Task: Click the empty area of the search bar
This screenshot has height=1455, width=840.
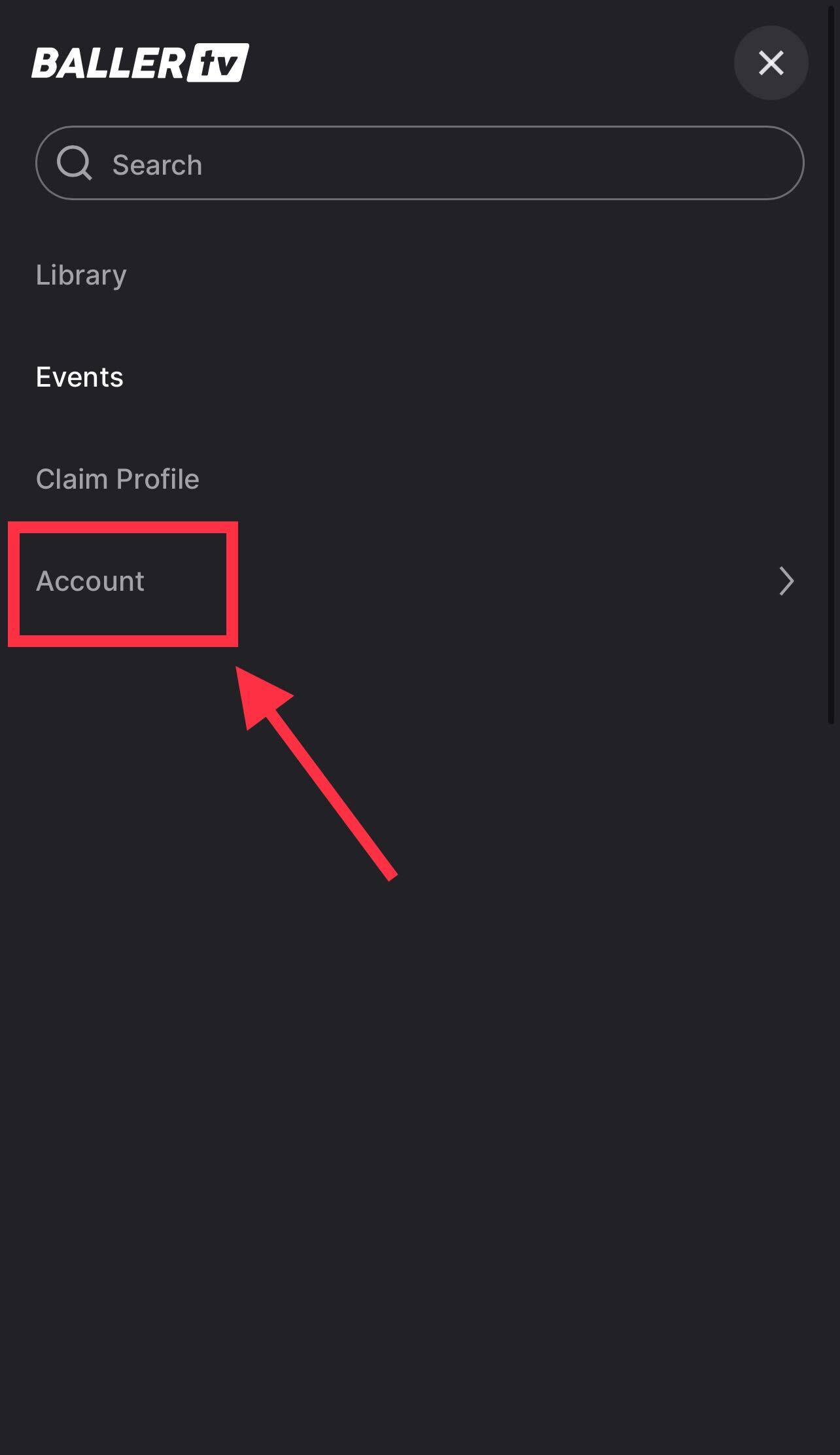Action: click(497, 163)
